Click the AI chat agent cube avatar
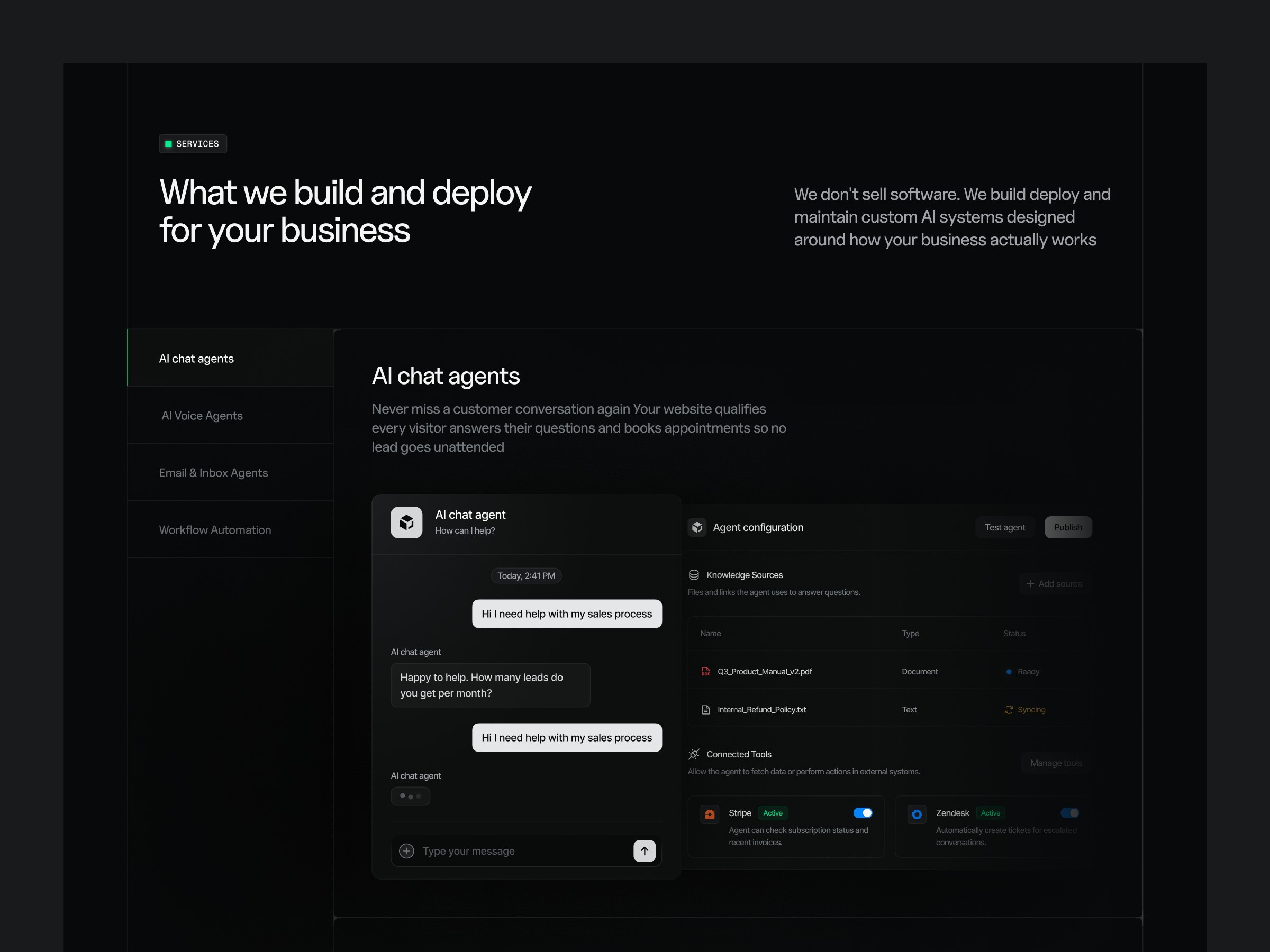The width and height of the screenshot is (1270, 952). tap(406, 522)
